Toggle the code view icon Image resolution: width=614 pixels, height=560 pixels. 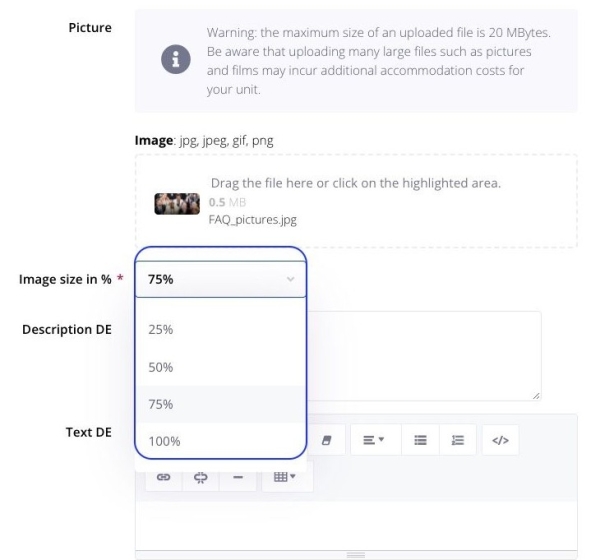[x=500, y=439]
